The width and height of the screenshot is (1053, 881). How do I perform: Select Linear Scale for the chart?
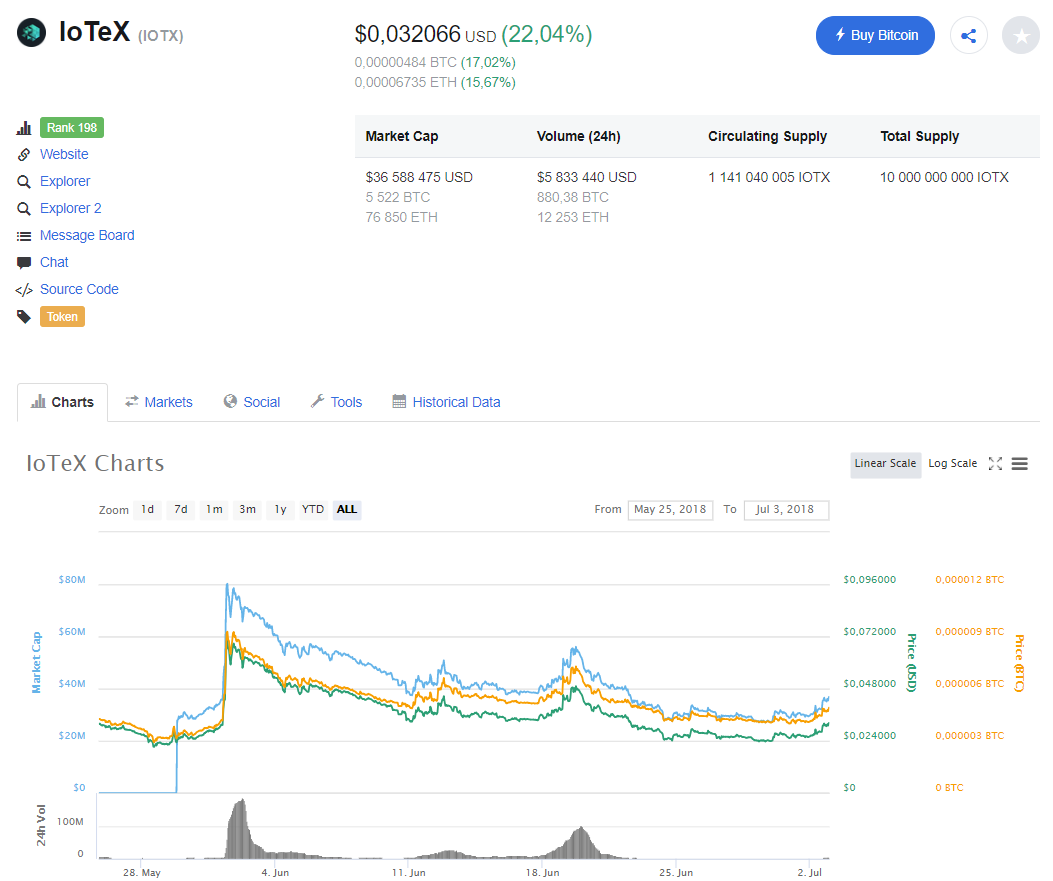coord(885,463)
